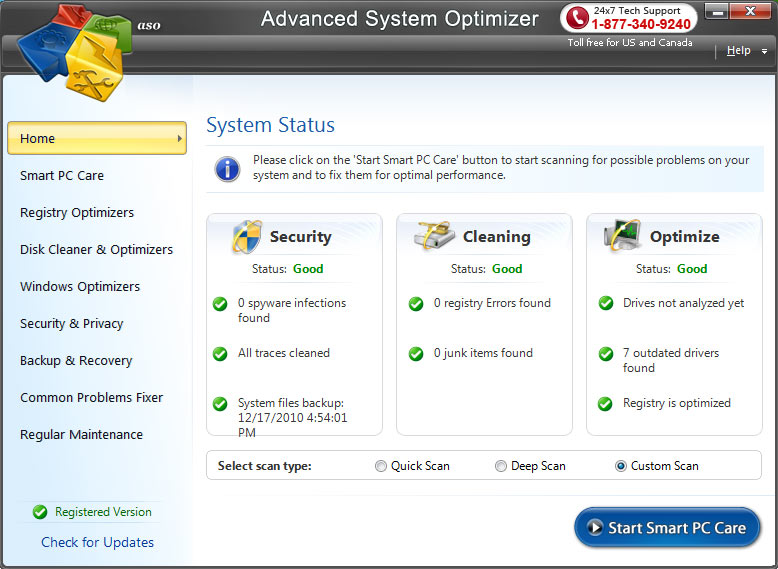Minimize the application window

coord(716,11)
